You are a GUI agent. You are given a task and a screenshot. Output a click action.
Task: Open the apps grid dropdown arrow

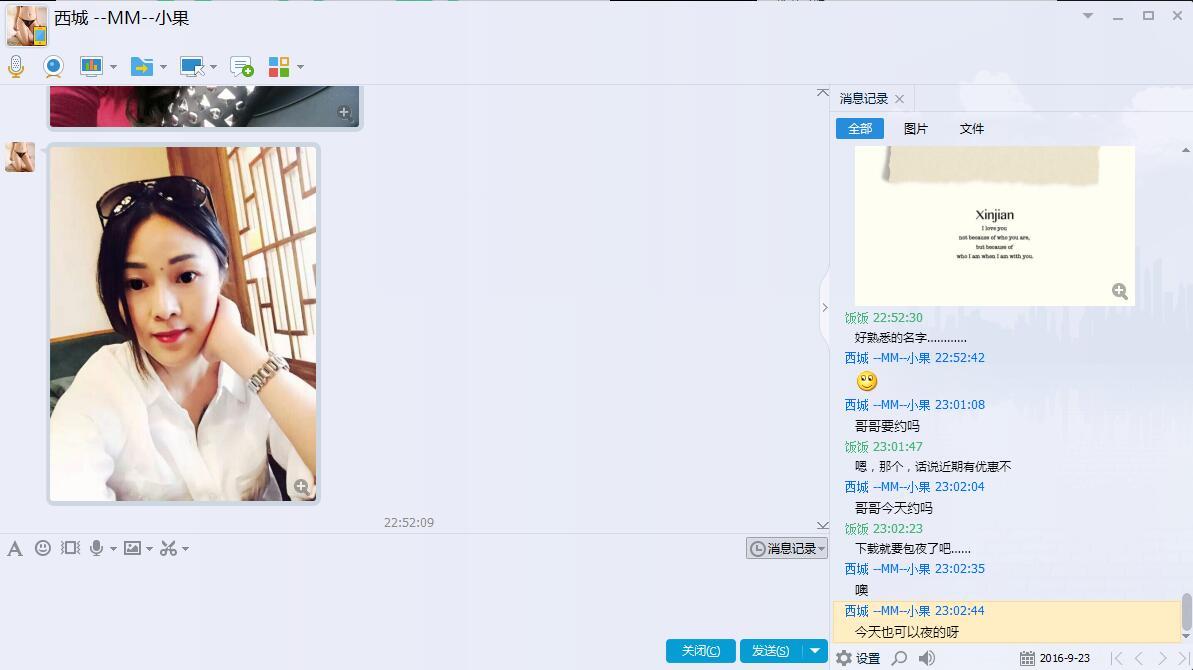click(301, 67)
